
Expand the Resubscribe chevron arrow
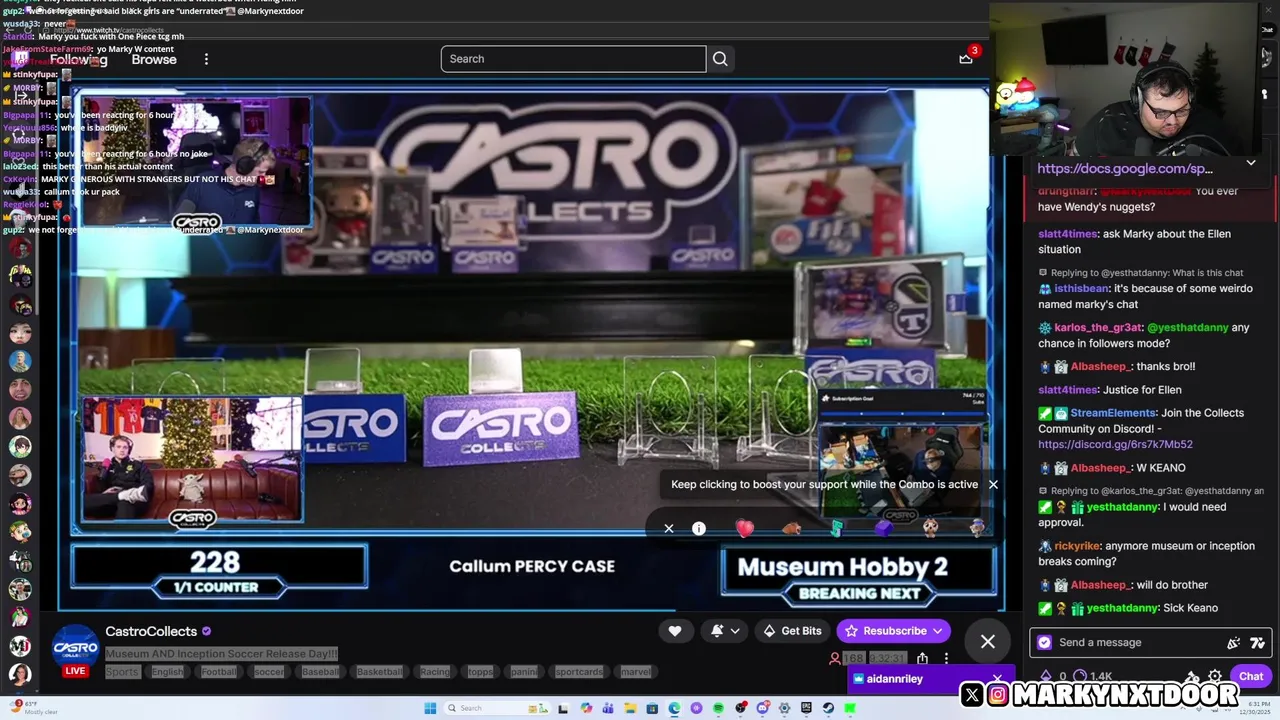pos(938,631)
